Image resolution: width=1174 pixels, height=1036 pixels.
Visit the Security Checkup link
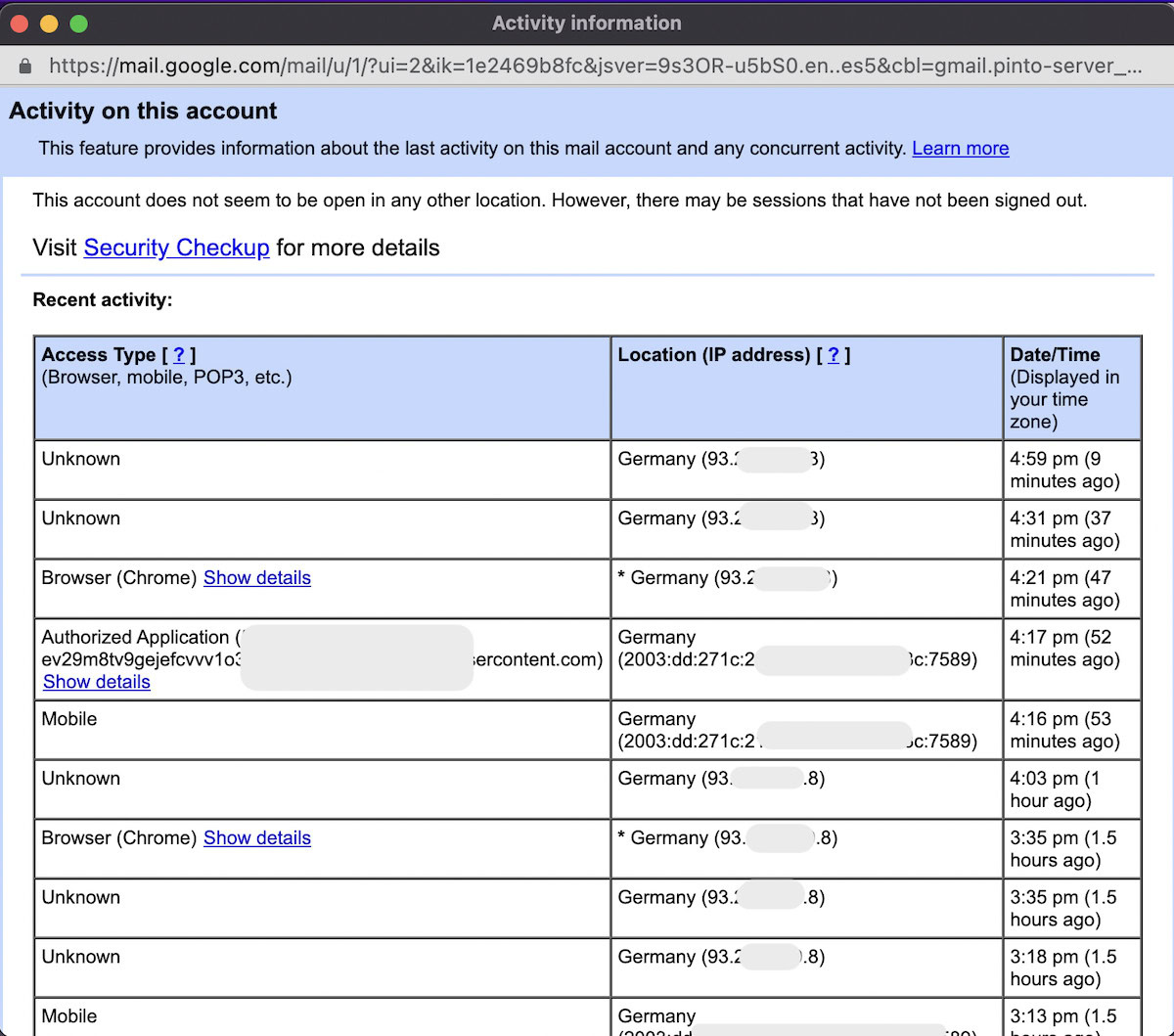(176, 248)
